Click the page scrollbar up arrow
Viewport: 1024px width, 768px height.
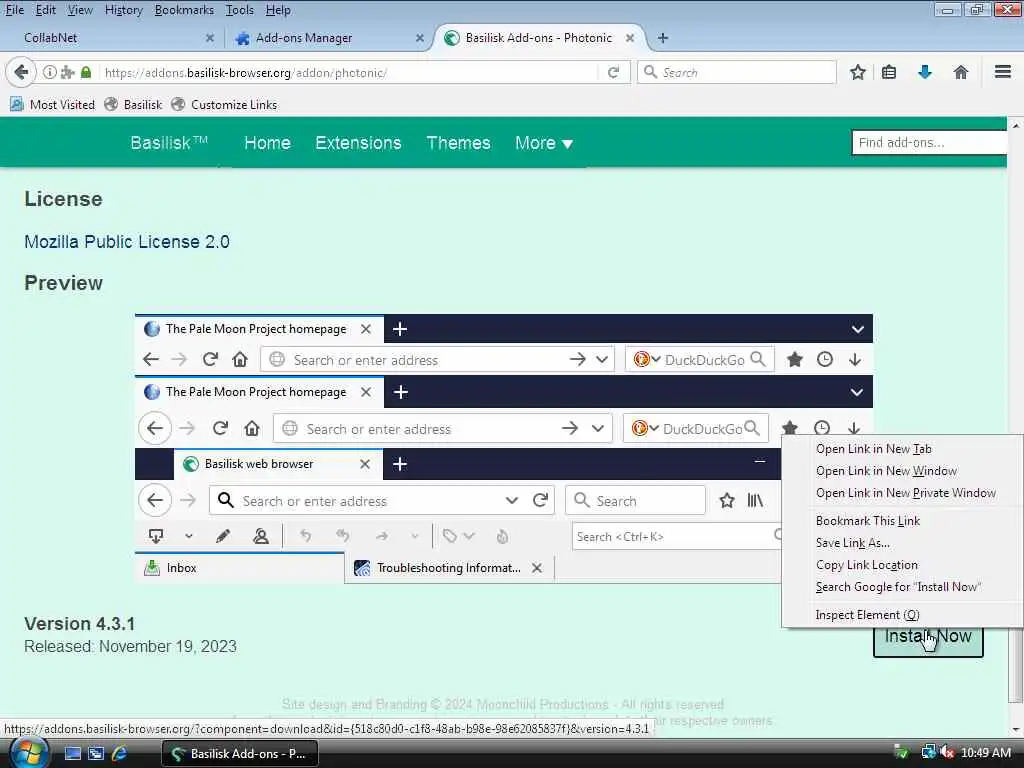(x=1016, y=125)
